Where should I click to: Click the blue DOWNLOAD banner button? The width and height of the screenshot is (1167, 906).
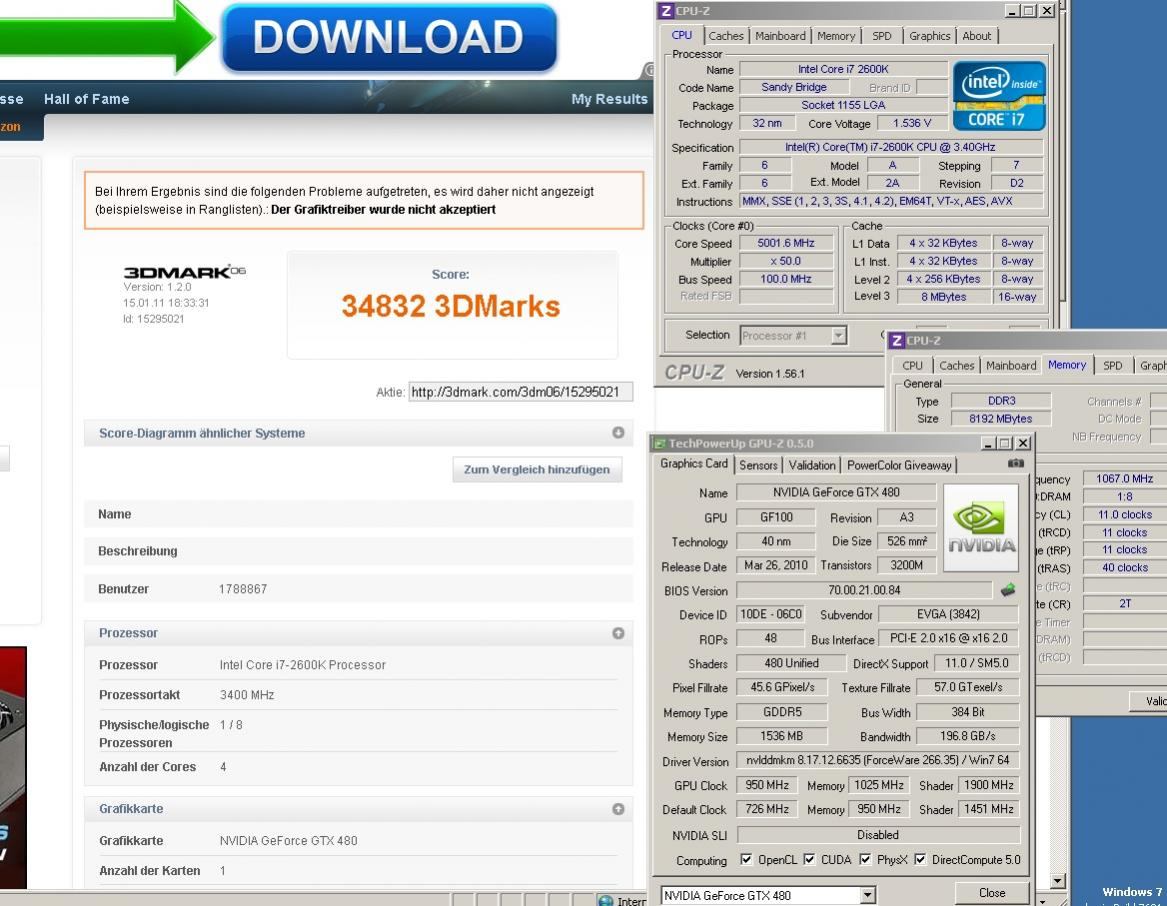[389, 37]
